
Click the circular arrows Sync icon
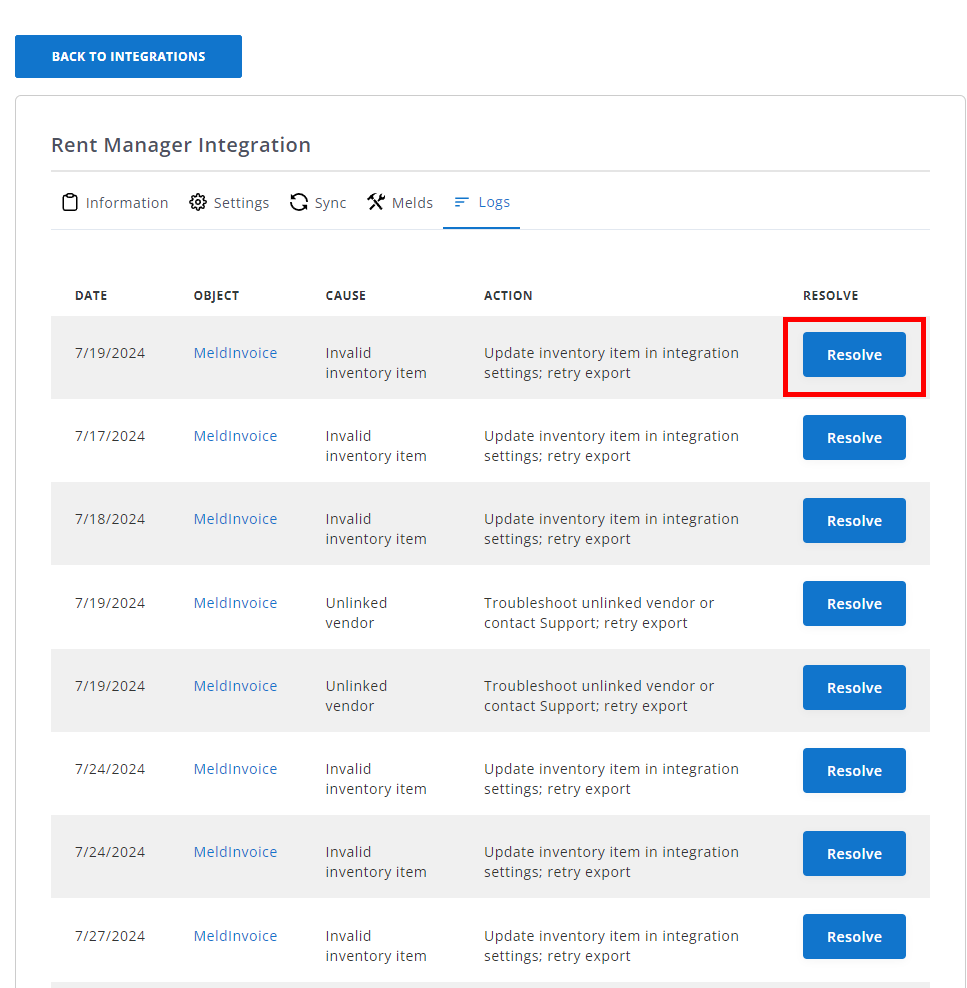(x=298, y=203)
